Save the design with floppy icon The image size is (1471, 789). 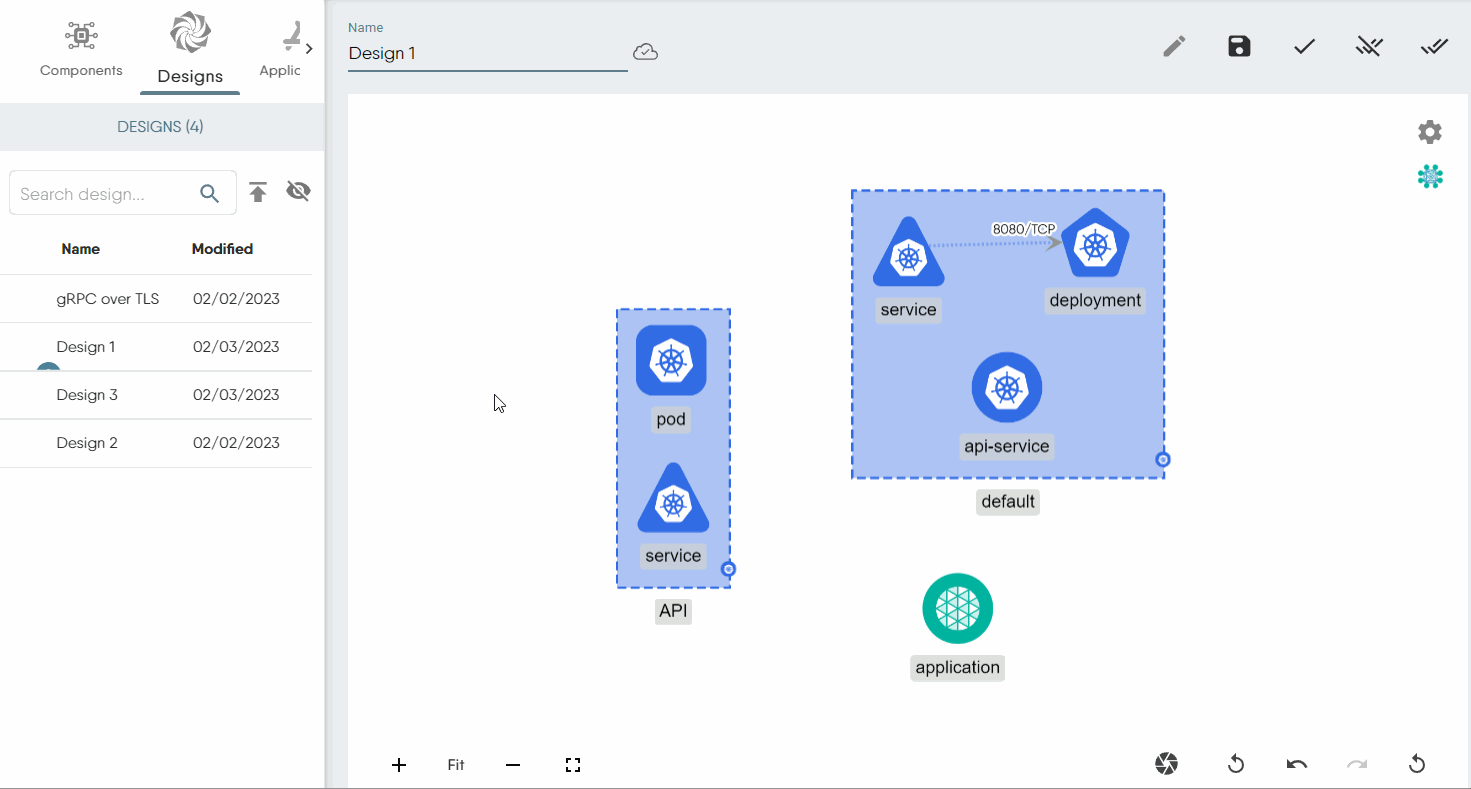tap(1239, 47)
